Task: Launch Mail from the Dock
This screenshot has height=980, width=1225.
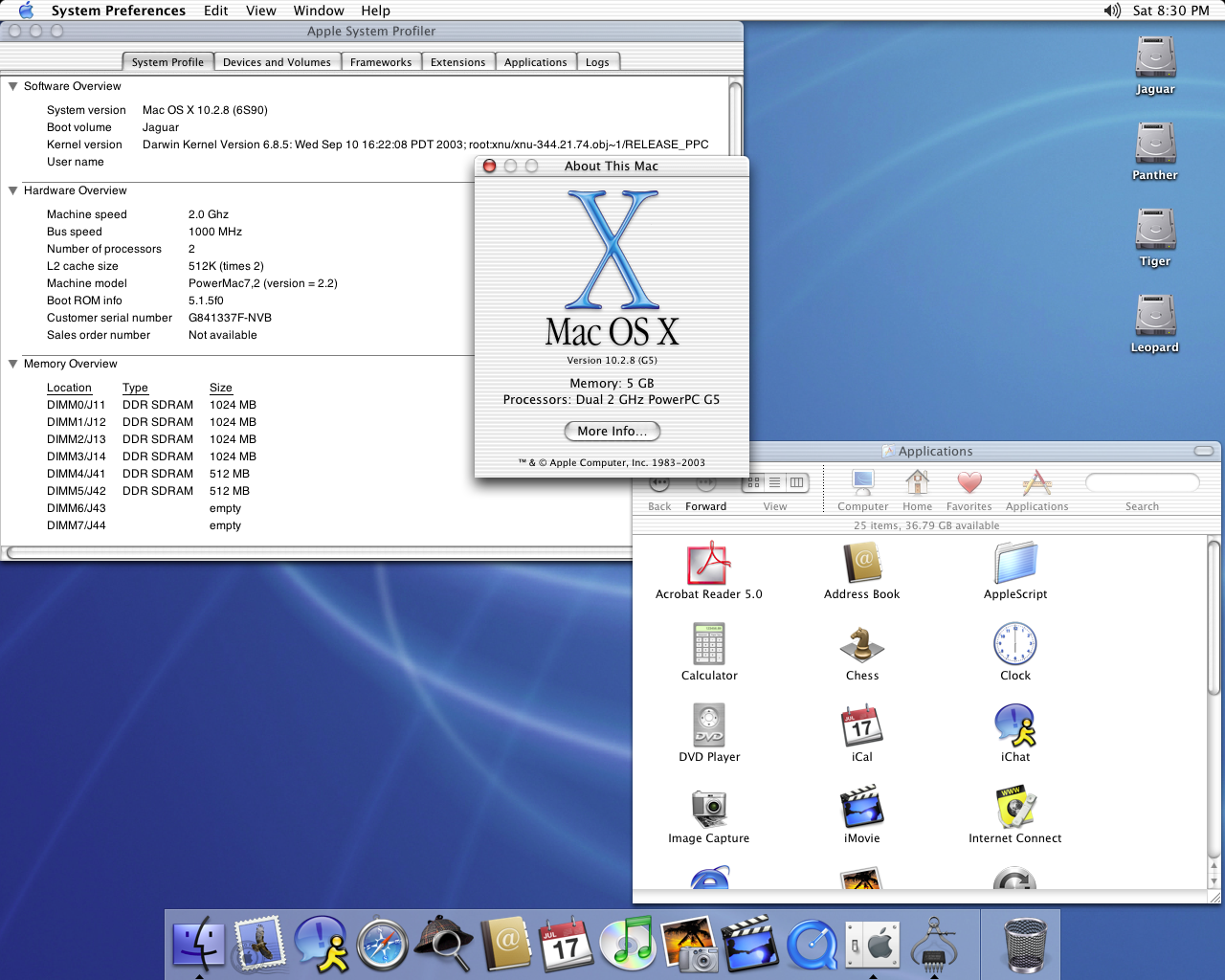Action: pos(259,944)
